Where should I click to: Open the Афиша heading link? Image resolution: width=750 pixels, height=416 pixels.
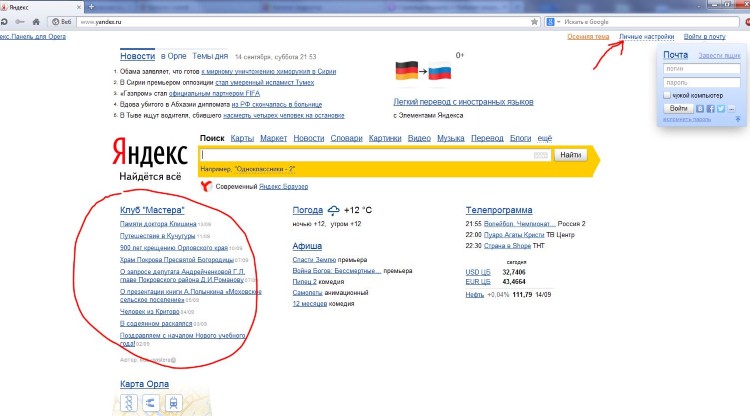[x=307, y=246]
